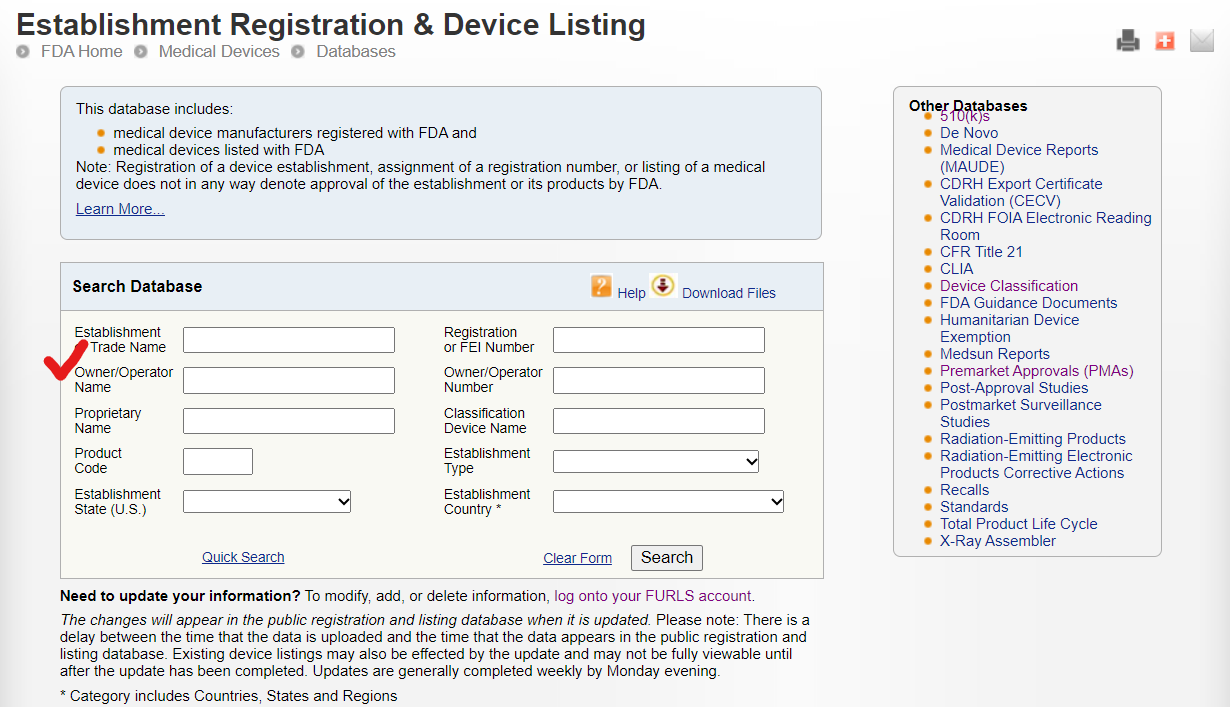The width and height of the screenshot is (1230, 707).
Task: Click the Clear Form link
Action: point(577,558)
